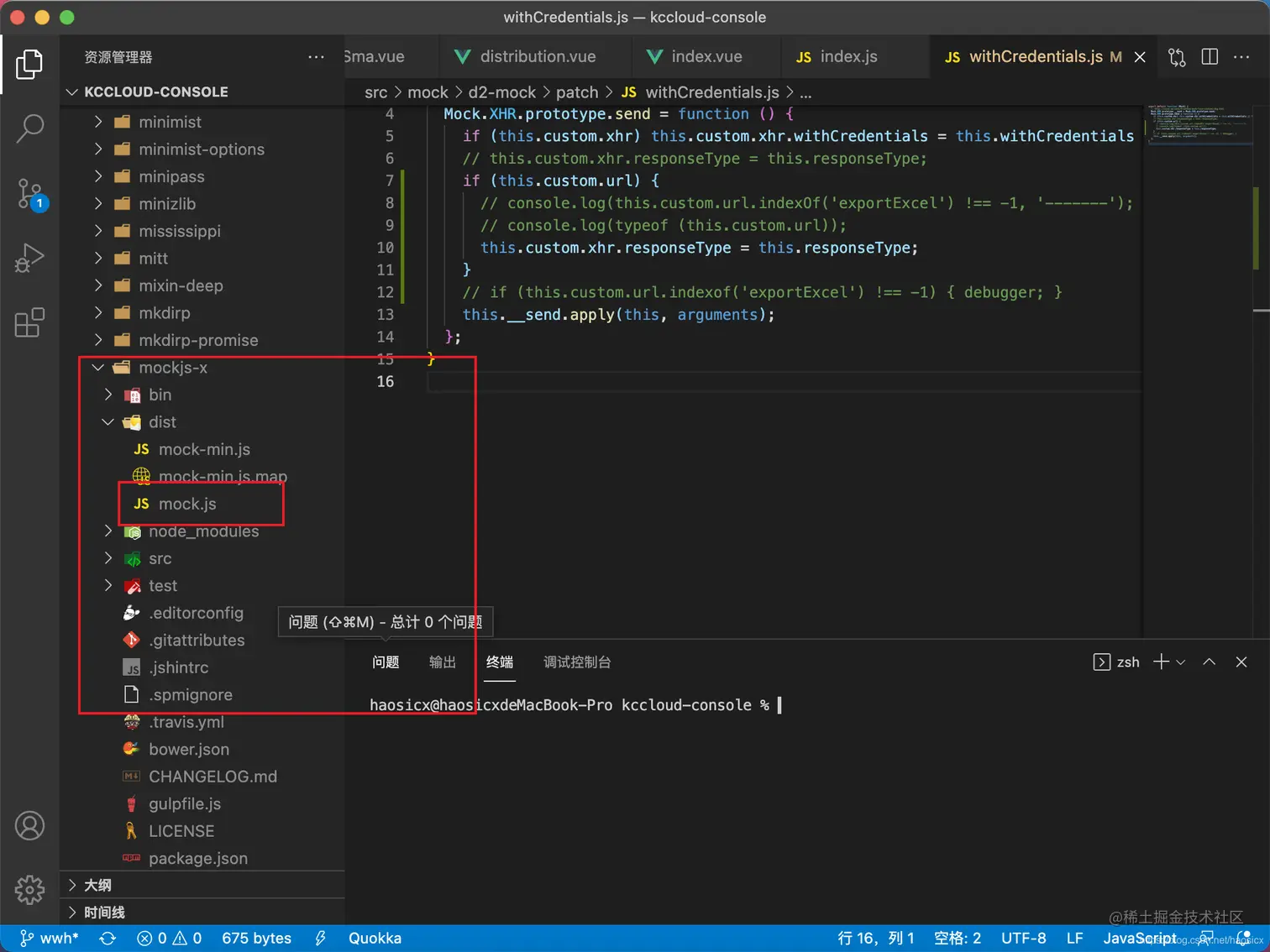Click the Quokka status bar item
The height and width of the screenshot is (952, 1270).
[x=375, y=939]
